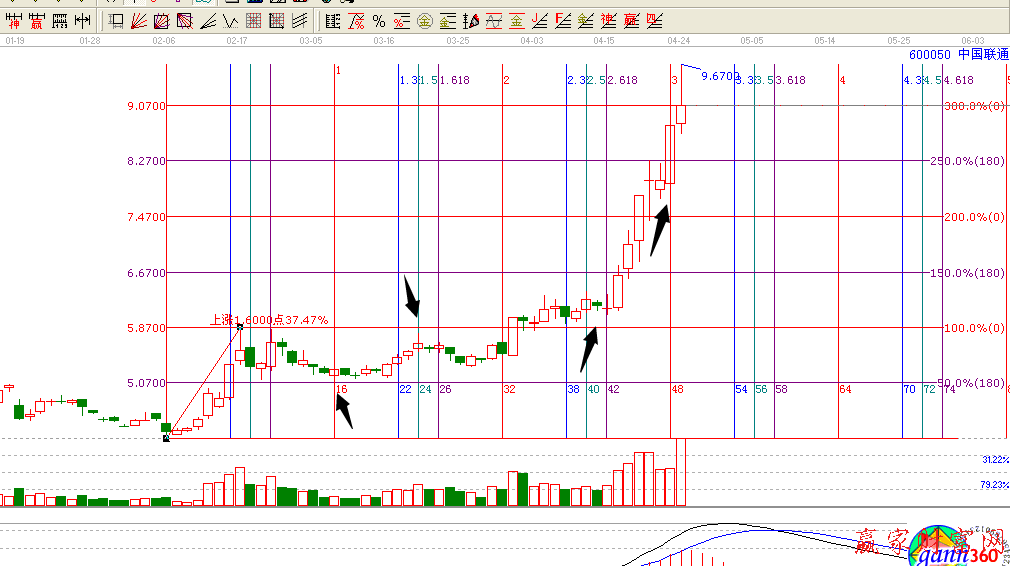
Task: Click the red J angle lines icon
Action: pyautogui.click(x=538, y=20)
